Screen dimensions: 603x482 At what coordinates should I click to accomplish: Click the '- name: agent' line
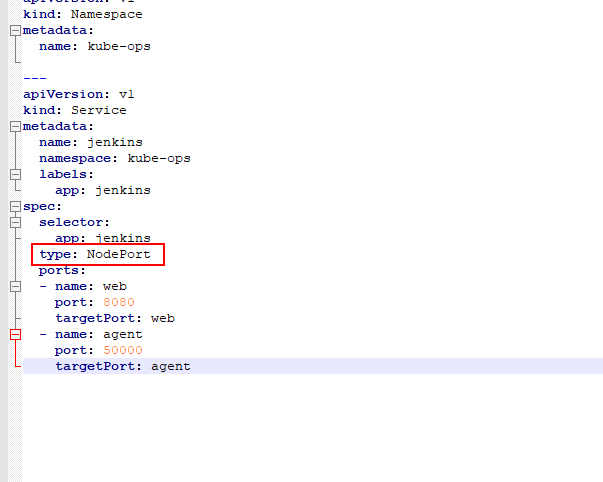pos(91,335)
